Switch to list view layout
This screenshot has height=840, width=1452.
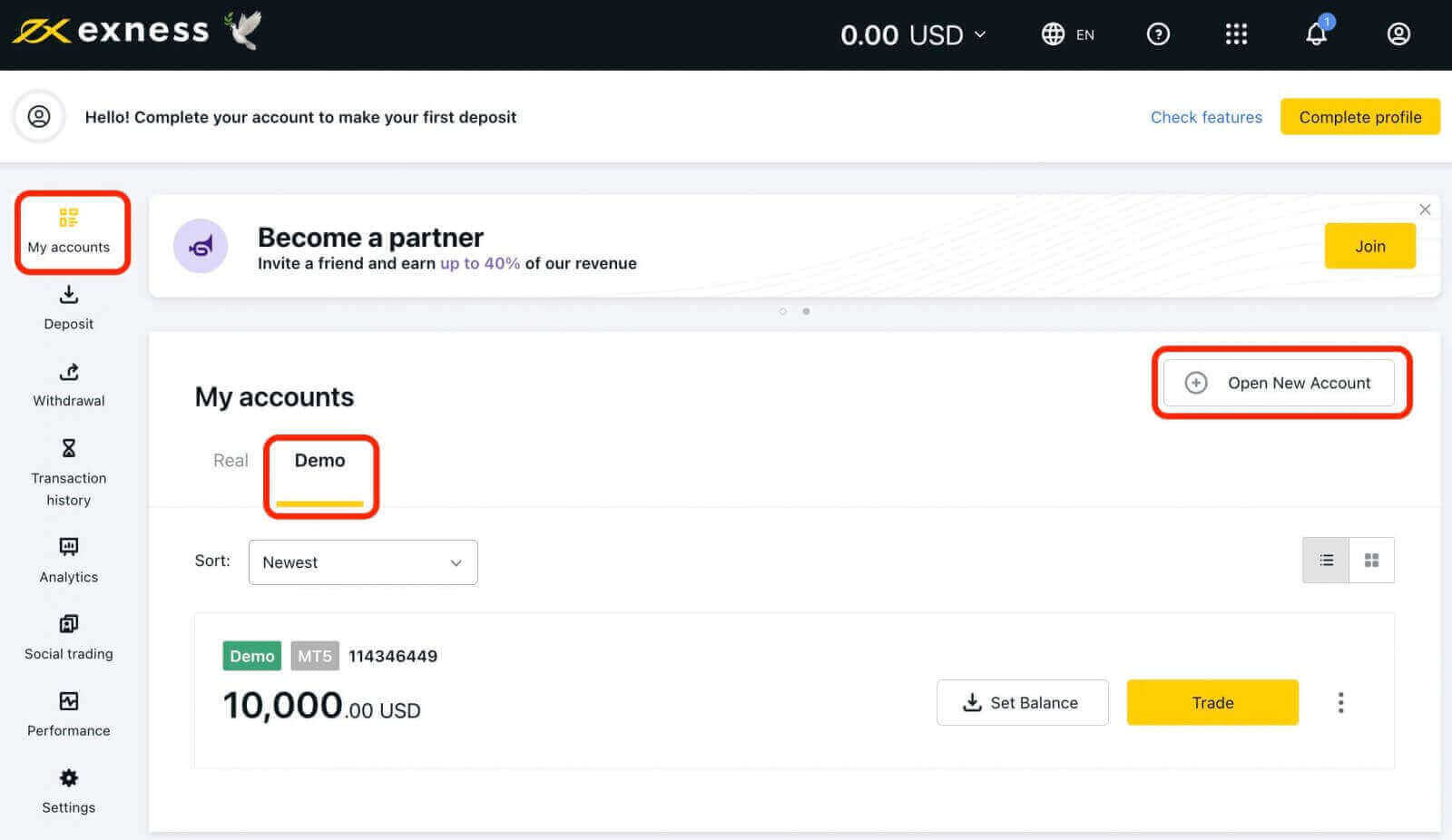pyautogui.click(x=1326, y=561)
